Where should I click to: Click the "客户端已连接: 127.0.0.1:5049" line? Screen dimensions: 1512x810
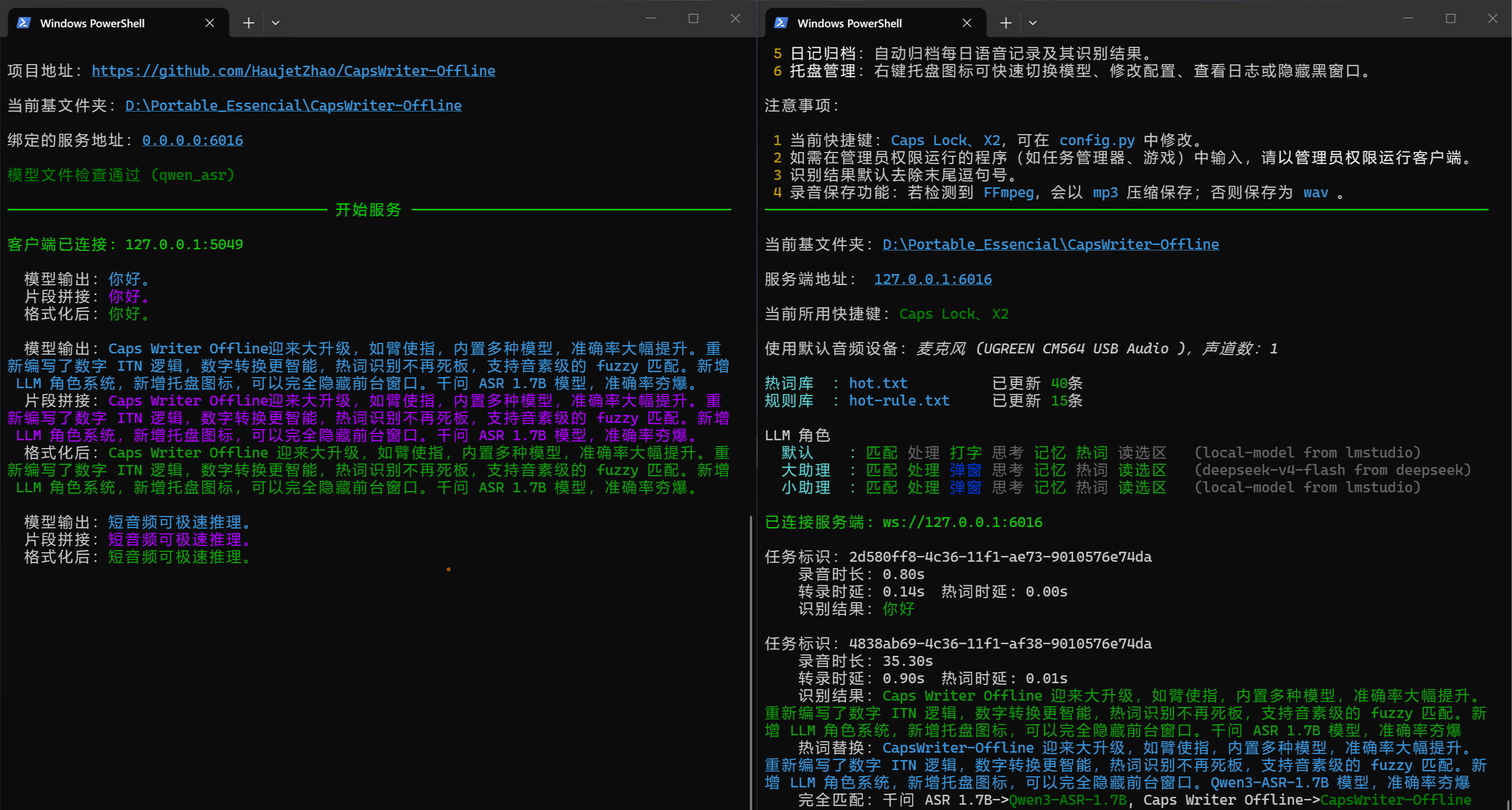126,245
